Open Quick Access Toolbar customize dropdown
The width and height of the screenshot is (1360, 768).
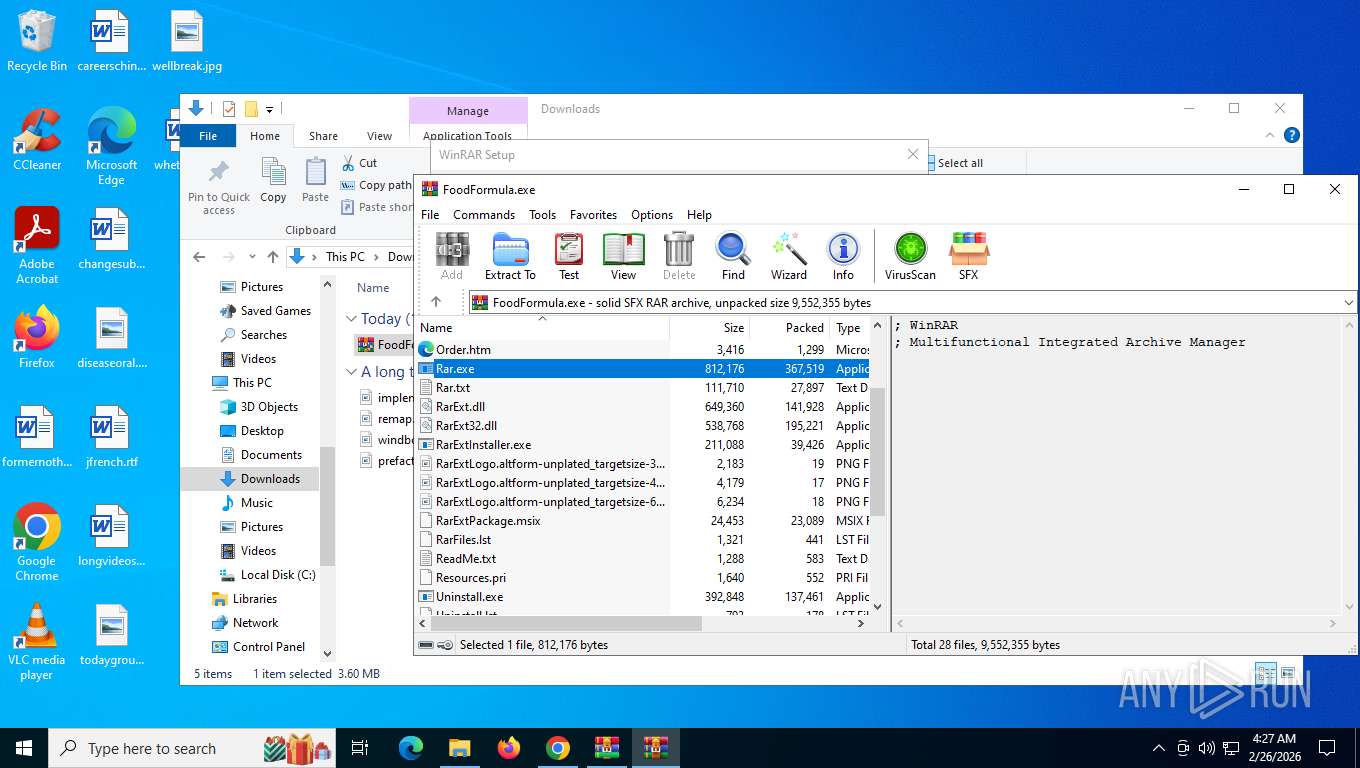click(270, 109)
